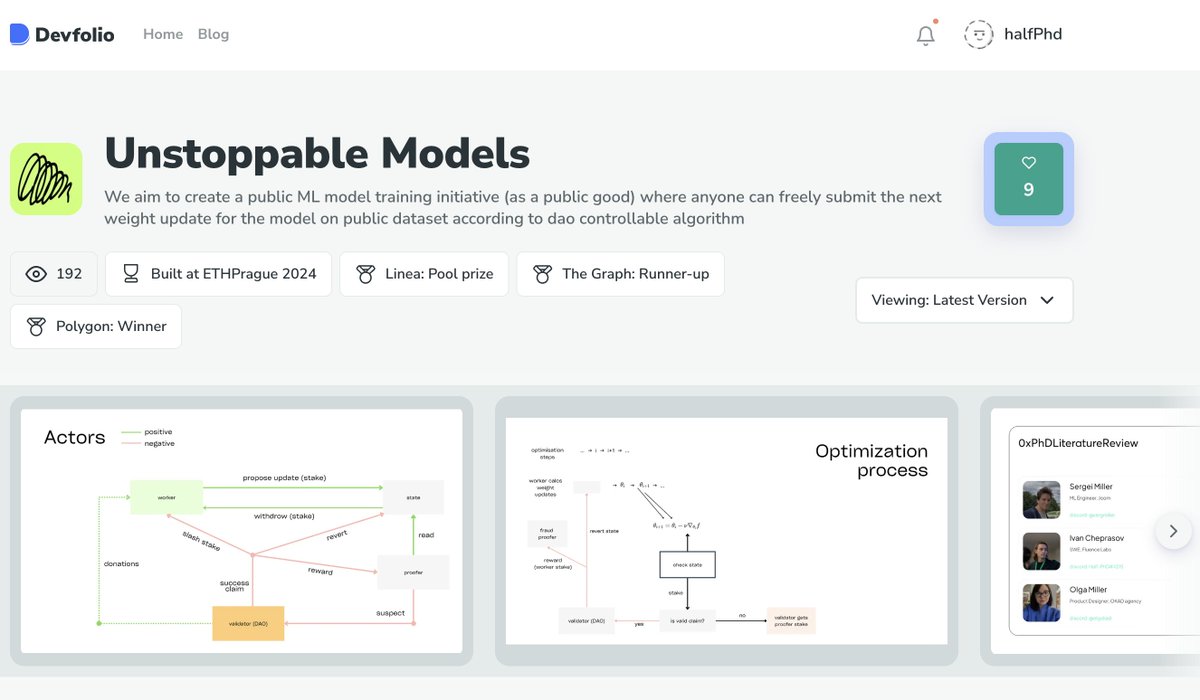Open the Built at ETHPrague 2024 badge

pyautogui.click(x=218, y=274)
